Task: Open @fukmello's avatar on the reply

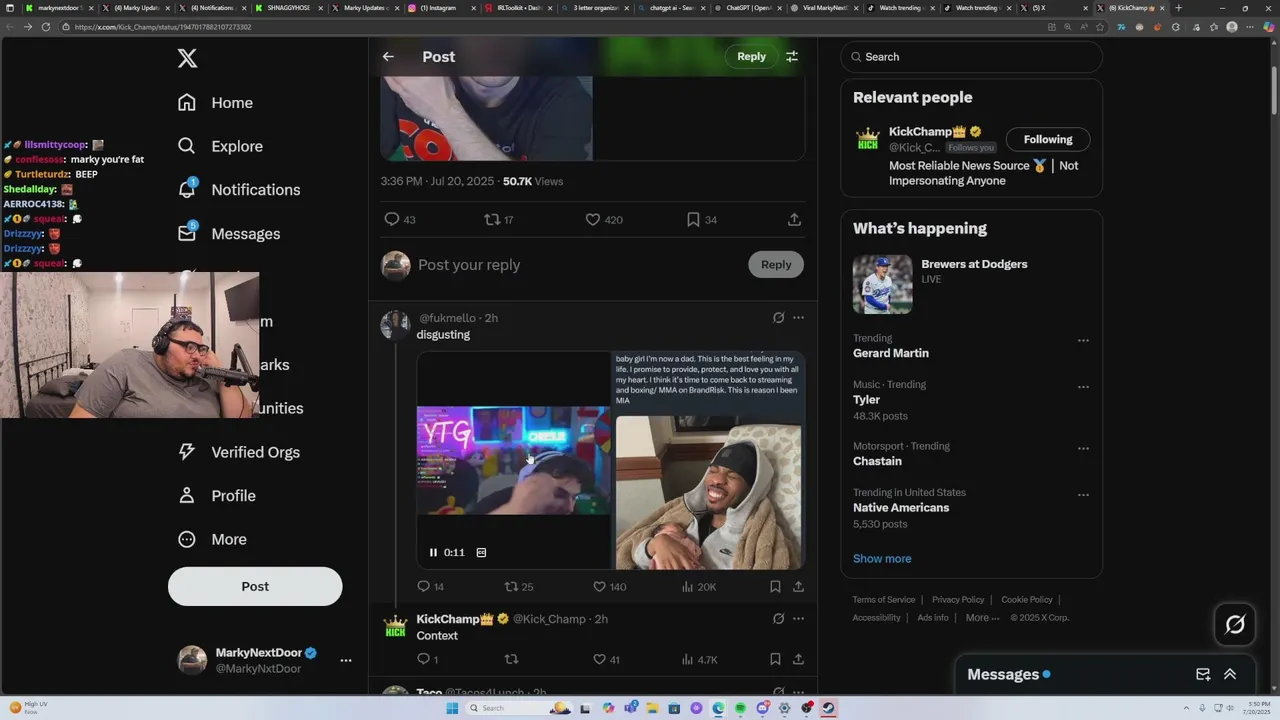Action: pos(395,324)
